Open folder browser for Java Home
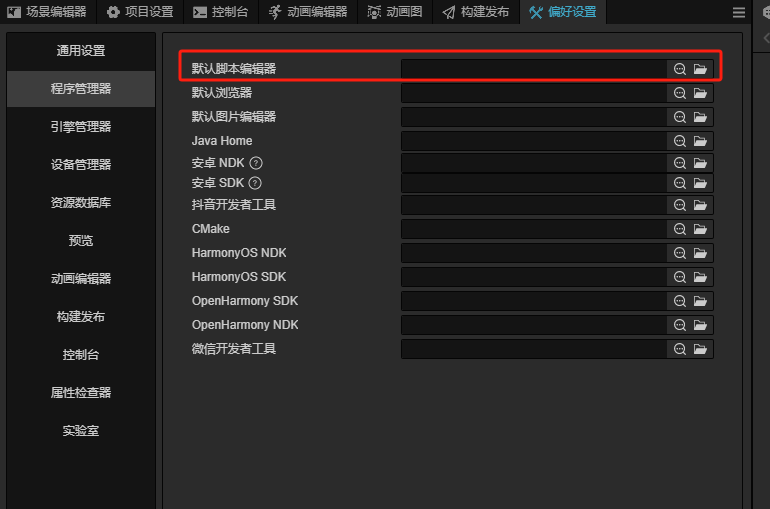 pos(700,141)
